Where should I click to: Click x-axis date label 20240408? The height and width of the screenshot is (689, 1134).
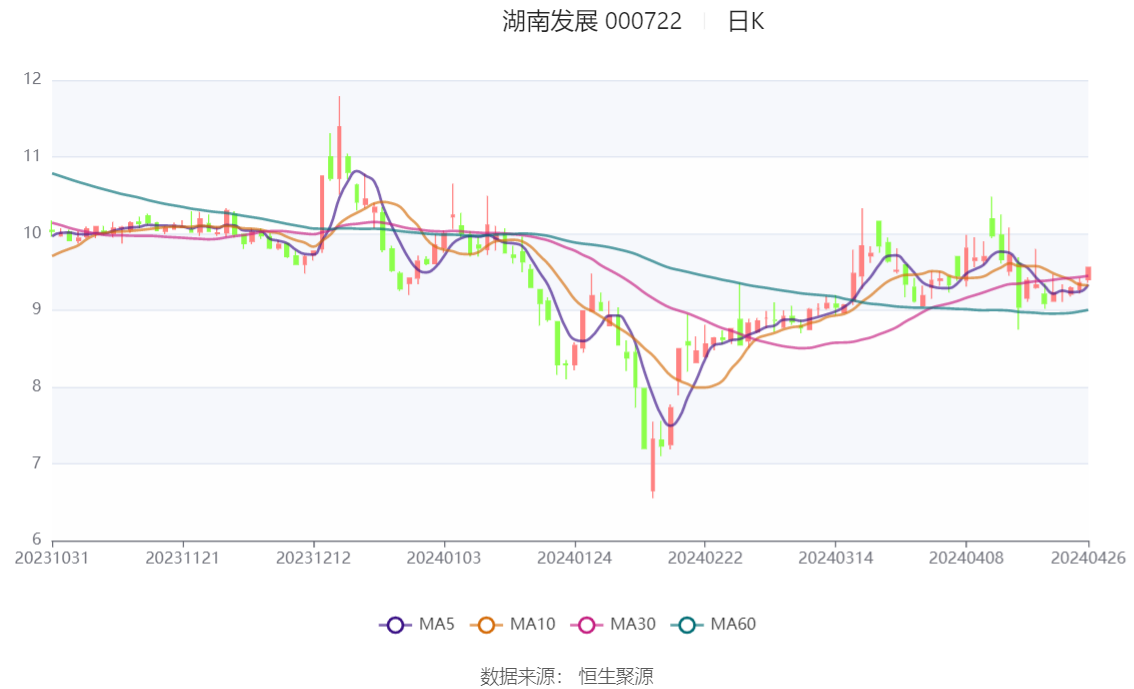[965, 558]
